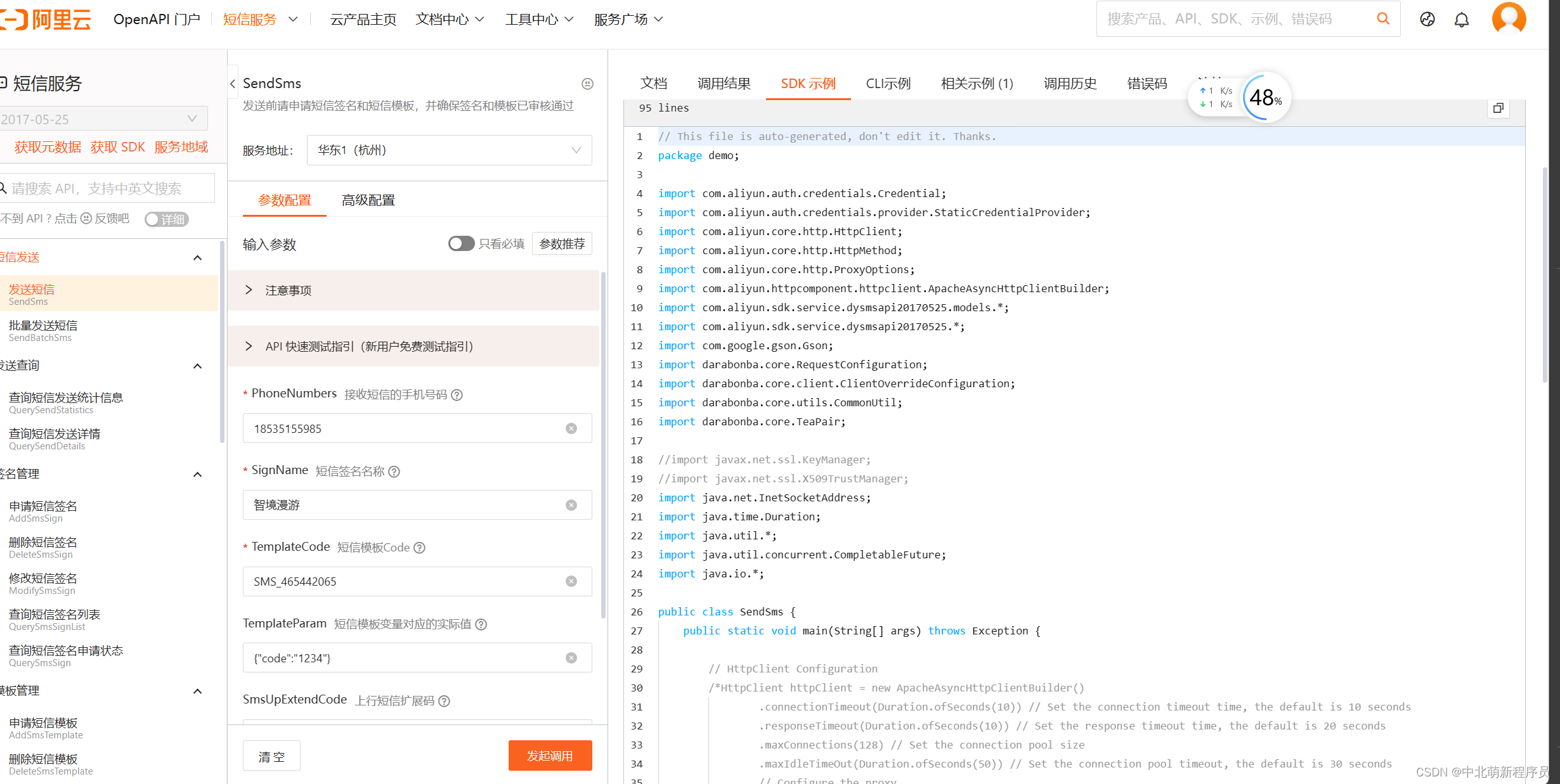Open the 相关示例 (1) tab
Image resolution: width=1560 pixels, height=784 pixels.
pos(977,84)
